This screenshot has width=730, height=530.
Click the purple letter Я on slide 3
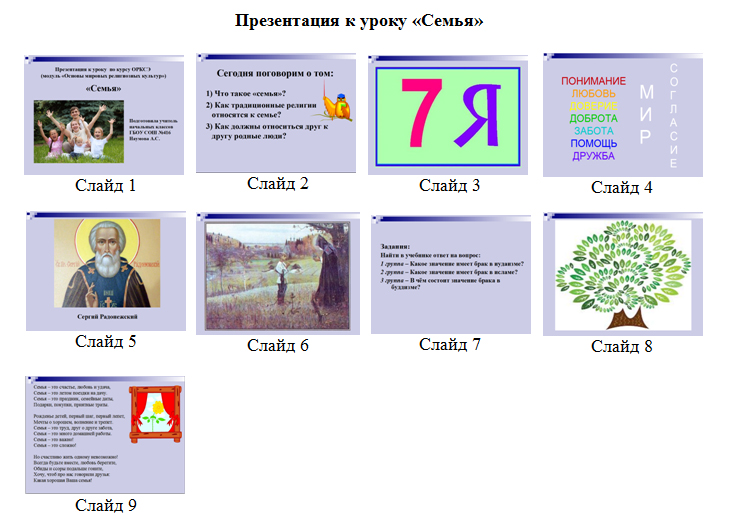tap(478, 116)
